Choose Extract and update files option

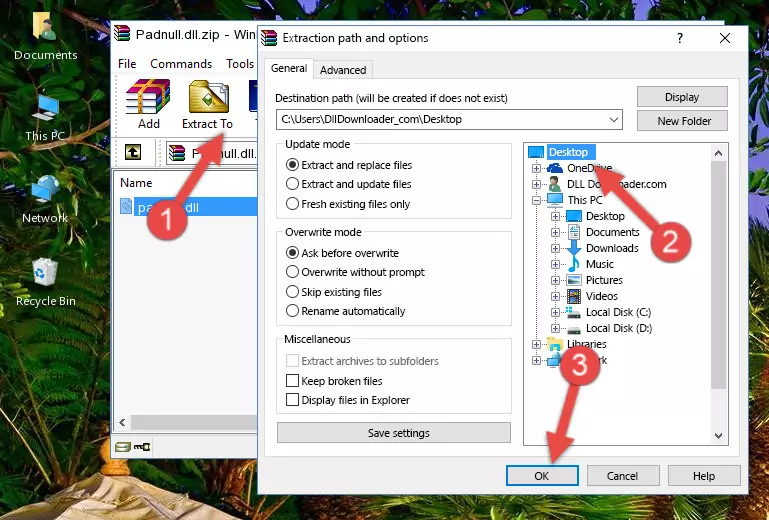tap(292, 184)
